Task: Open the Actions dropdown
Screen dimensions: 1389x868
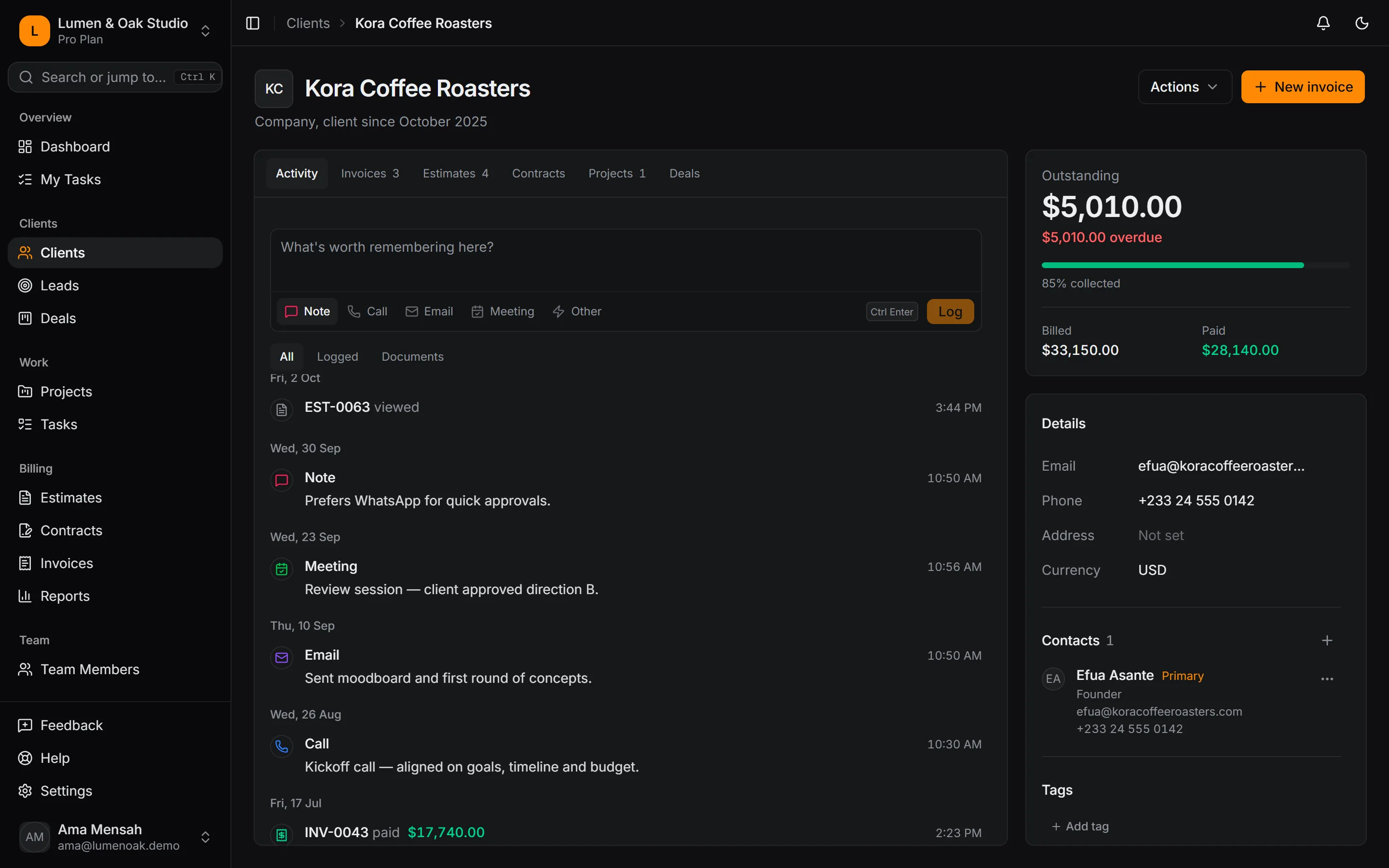Action: point(1185,87)
